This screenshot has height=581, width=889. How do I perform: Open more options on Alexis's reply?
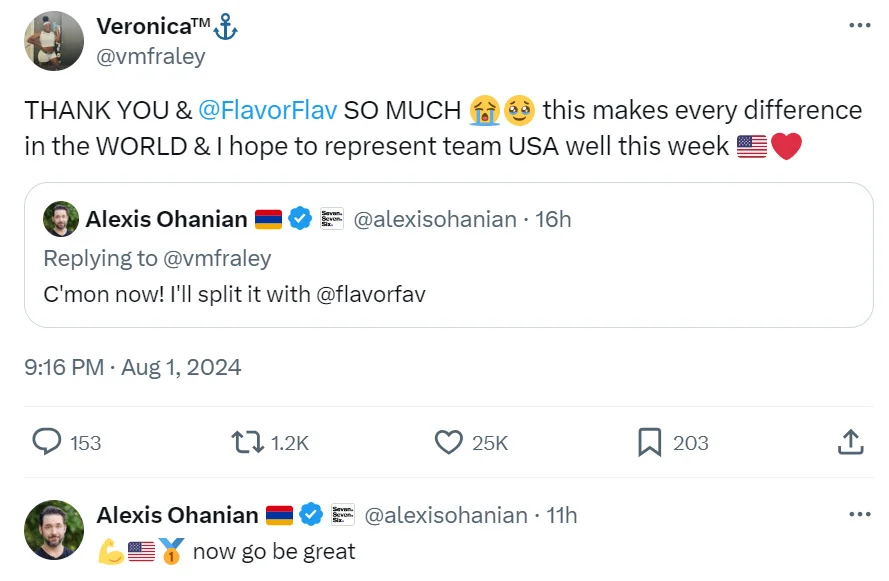pos(859,515)
